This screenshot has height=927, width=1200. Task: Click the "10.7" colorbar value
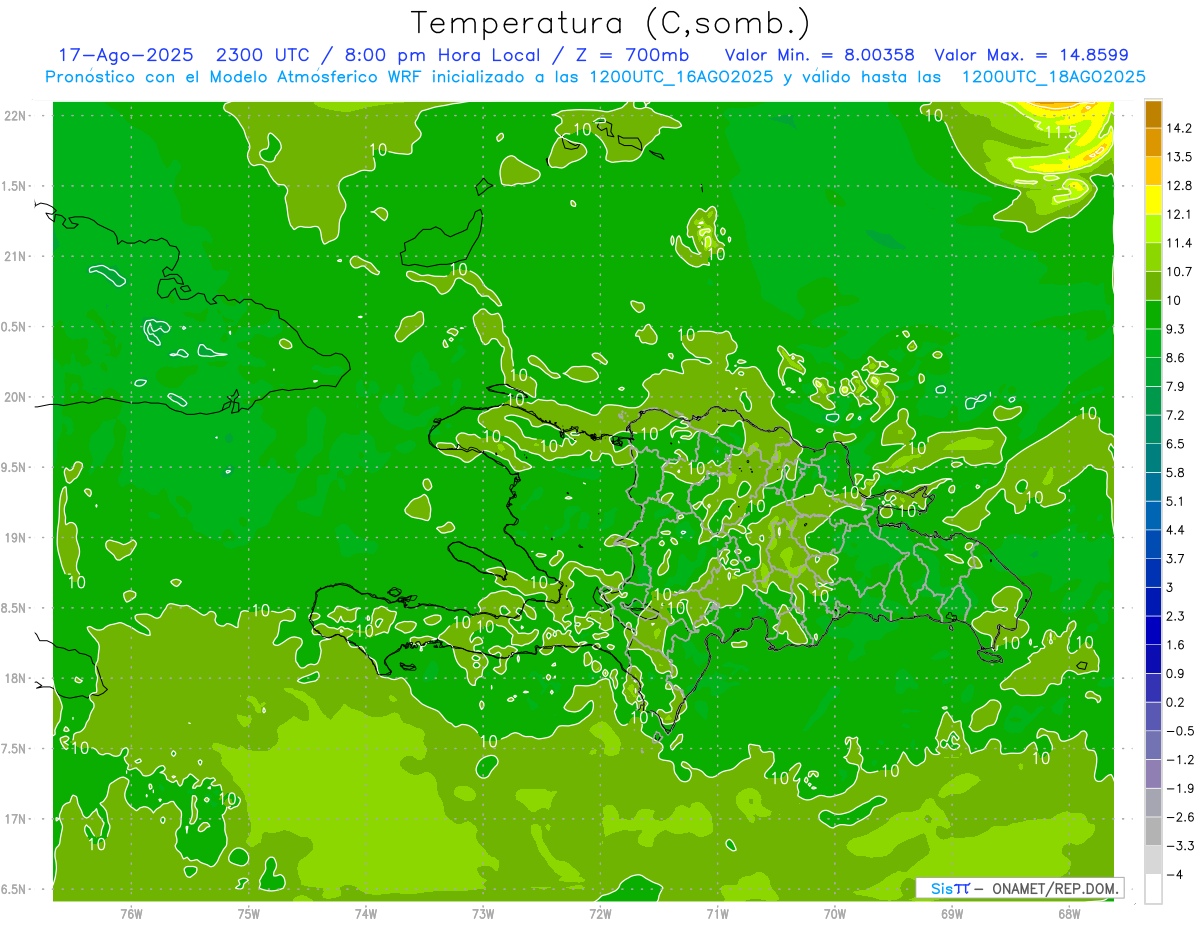point(1179,271)
